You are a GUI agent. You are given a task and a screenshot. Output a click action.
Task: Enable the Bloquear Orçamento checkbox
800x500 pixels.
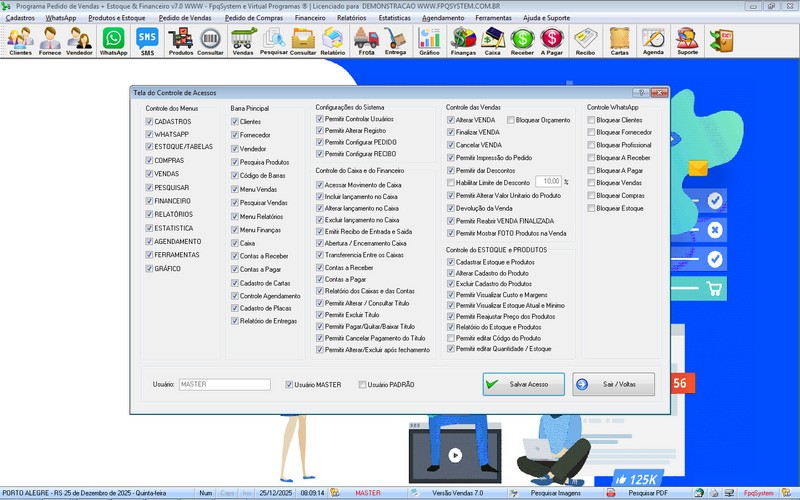pos(510,120)
